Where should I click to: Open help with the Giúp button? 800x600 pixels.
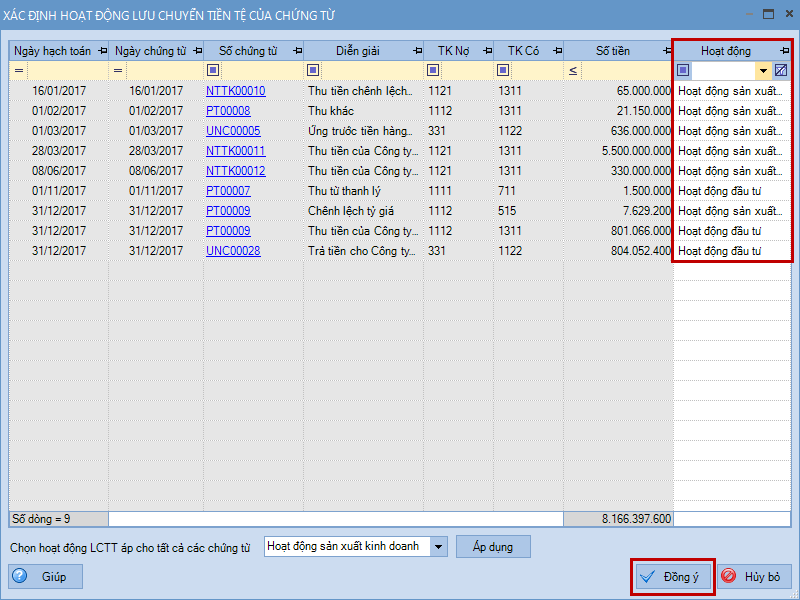click(x=47, y=577)
